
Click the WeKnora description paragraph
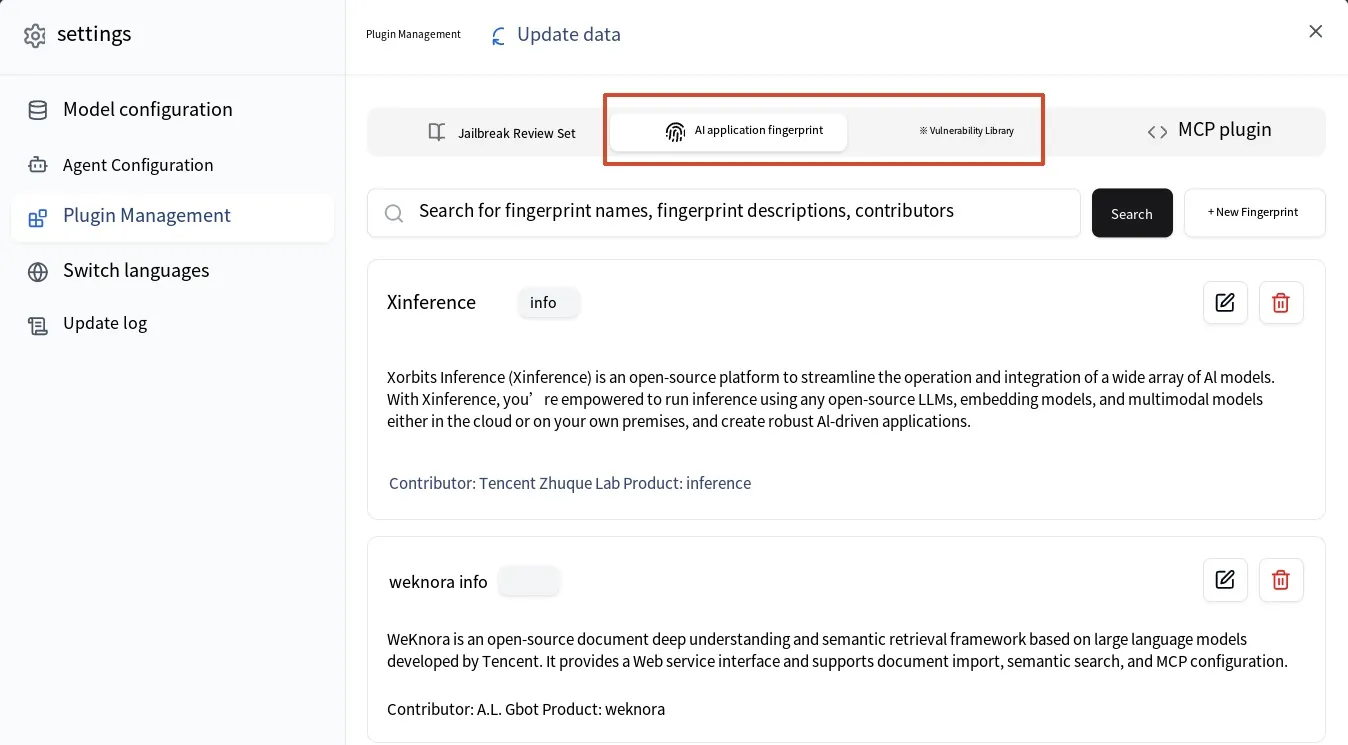coord(837,650)
